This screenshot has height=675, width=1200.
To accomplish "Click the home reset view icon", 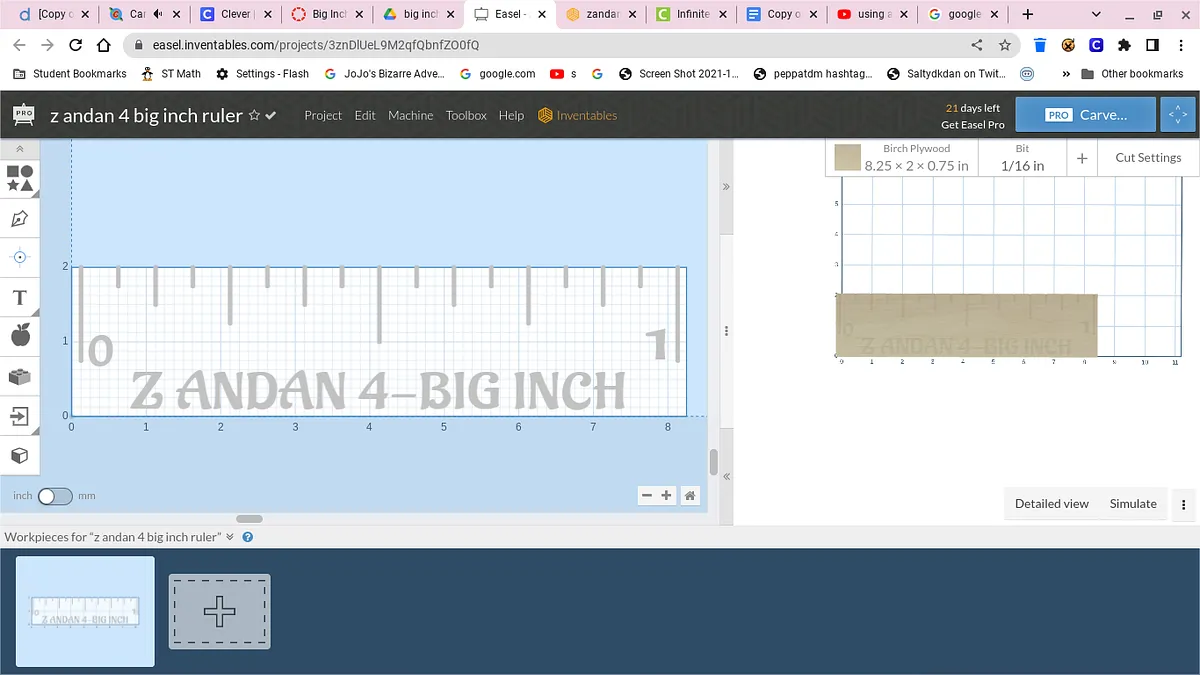I will [x=690, y=495].
